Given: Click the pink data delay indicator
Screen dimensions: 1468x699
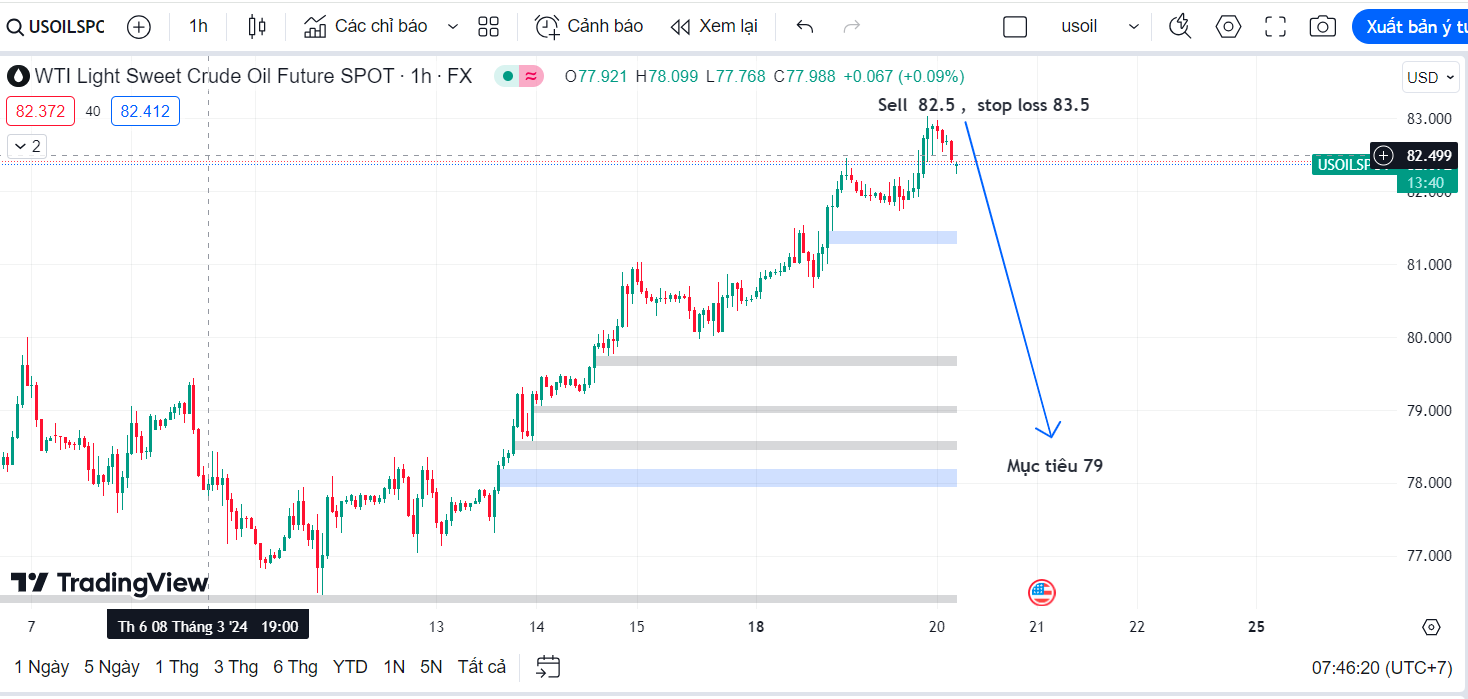Looking at the screenshot, I should pyautogui.click(x=531, y=76).
